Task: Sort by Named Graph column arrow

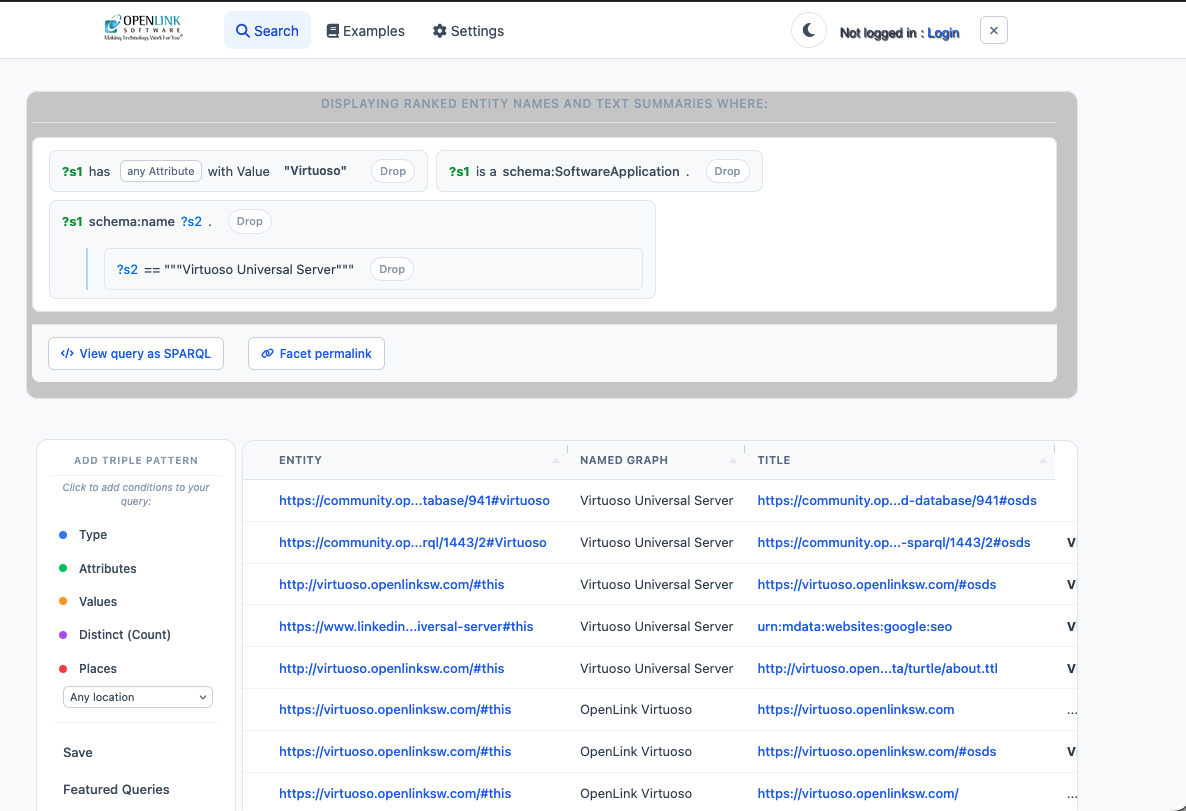Action: [733, 460]
